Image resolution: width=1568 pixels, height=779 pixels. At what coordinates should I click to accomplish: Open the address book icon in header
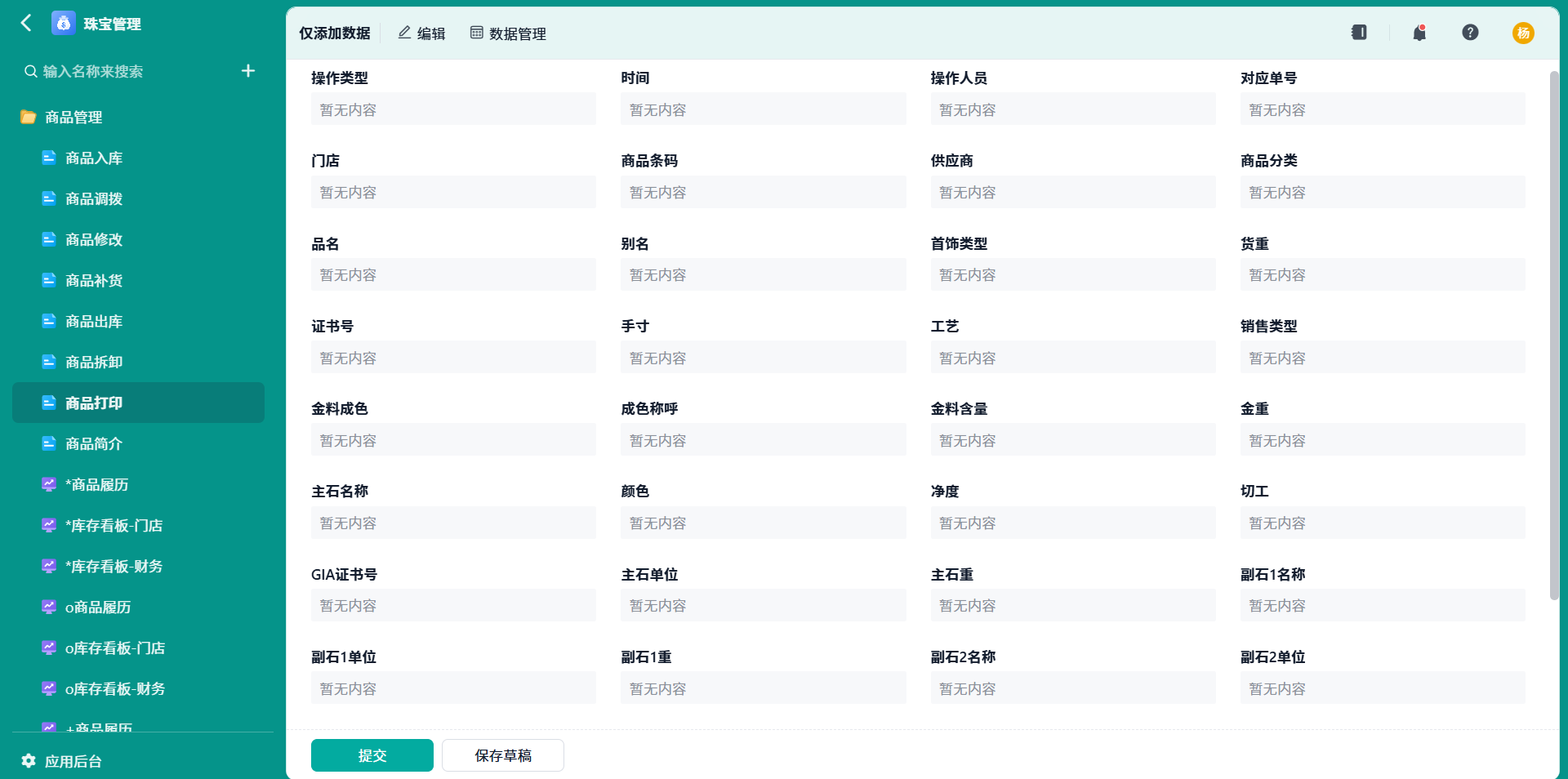click(x=1359, y=33)
